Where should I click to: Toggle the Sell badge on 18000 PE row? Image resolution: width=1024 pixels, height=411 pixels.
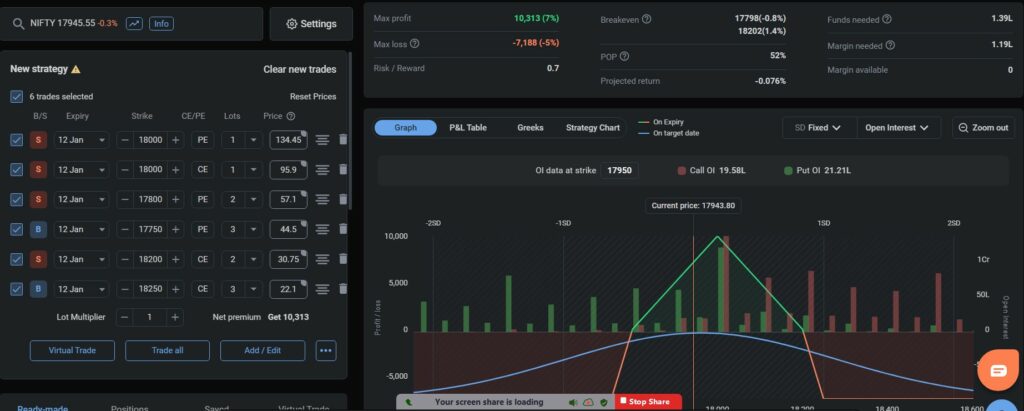pos(38,140)
